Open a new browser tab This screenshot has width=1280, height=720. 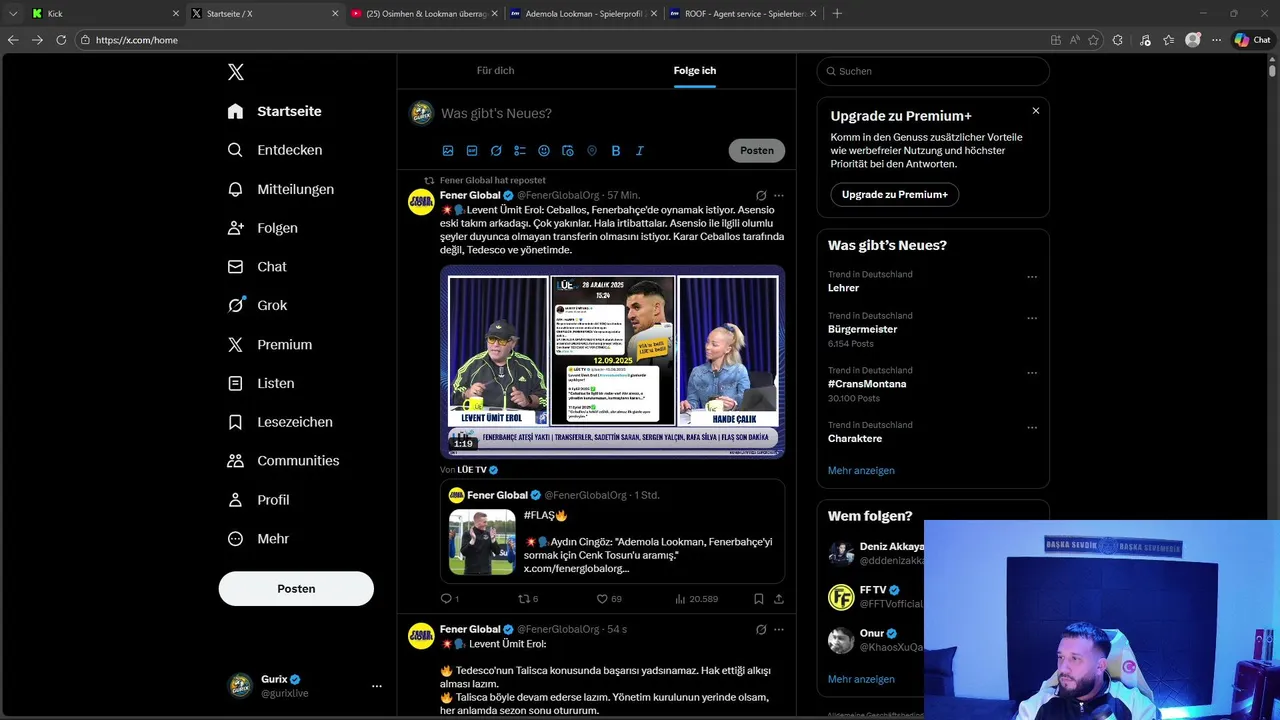point(837,14)
